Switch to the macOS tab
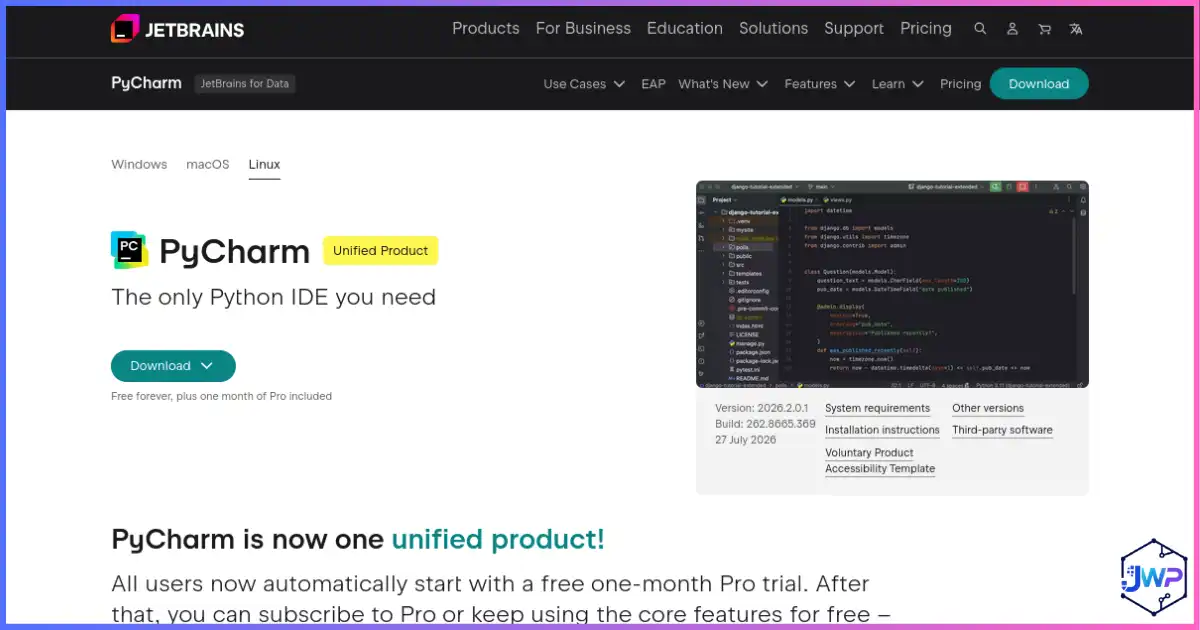This screenshot has height=630, width=1200. coord(208,164)
